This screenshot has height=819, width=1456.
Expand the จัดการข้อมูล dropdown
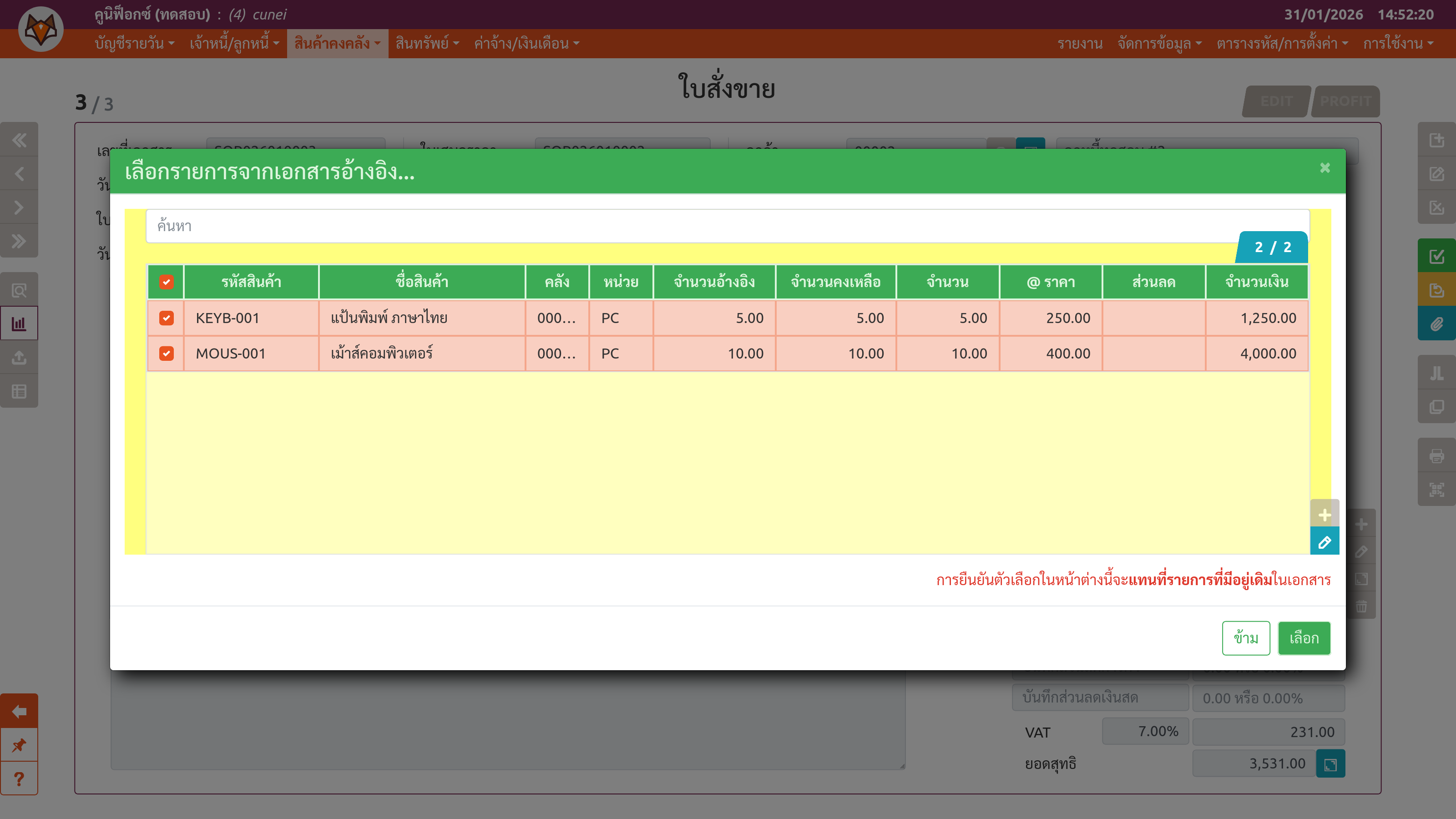[x=1159, y=44]
